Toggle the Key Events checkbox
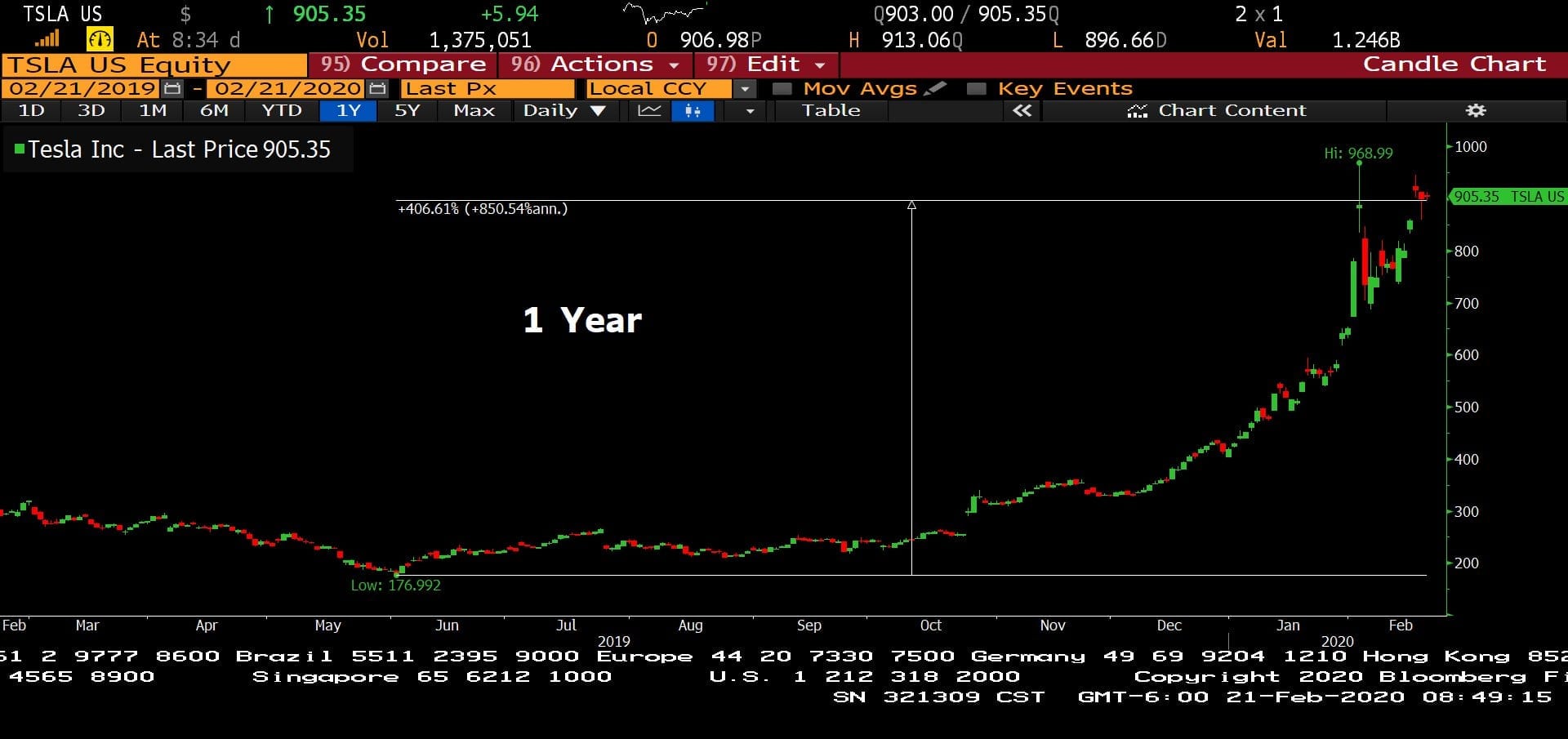This screenshot has height=739, width=1568. coord(976,88)
